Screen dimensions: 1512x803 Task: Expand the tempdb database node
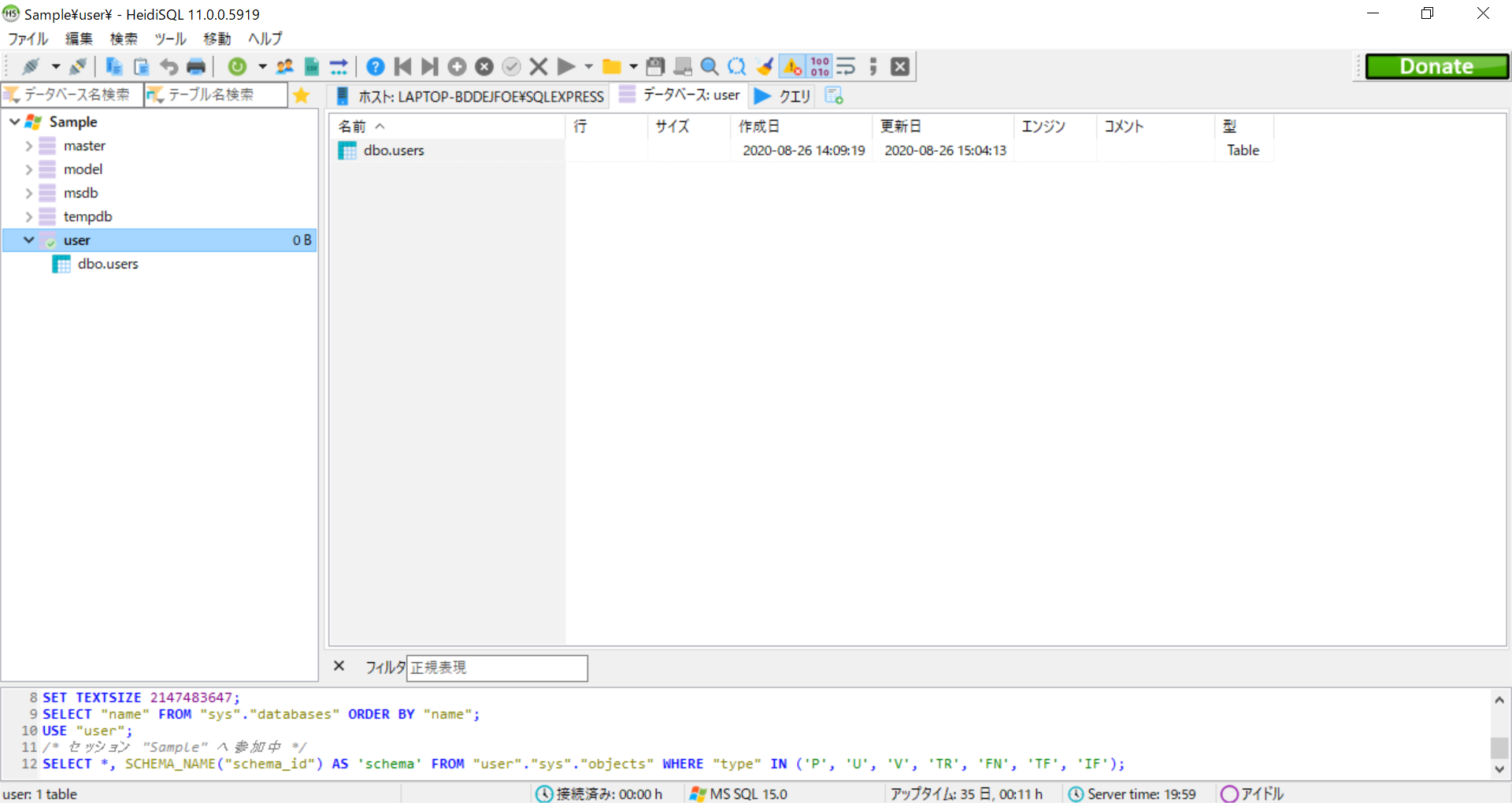pyautogui.click(x=28, y=216)
